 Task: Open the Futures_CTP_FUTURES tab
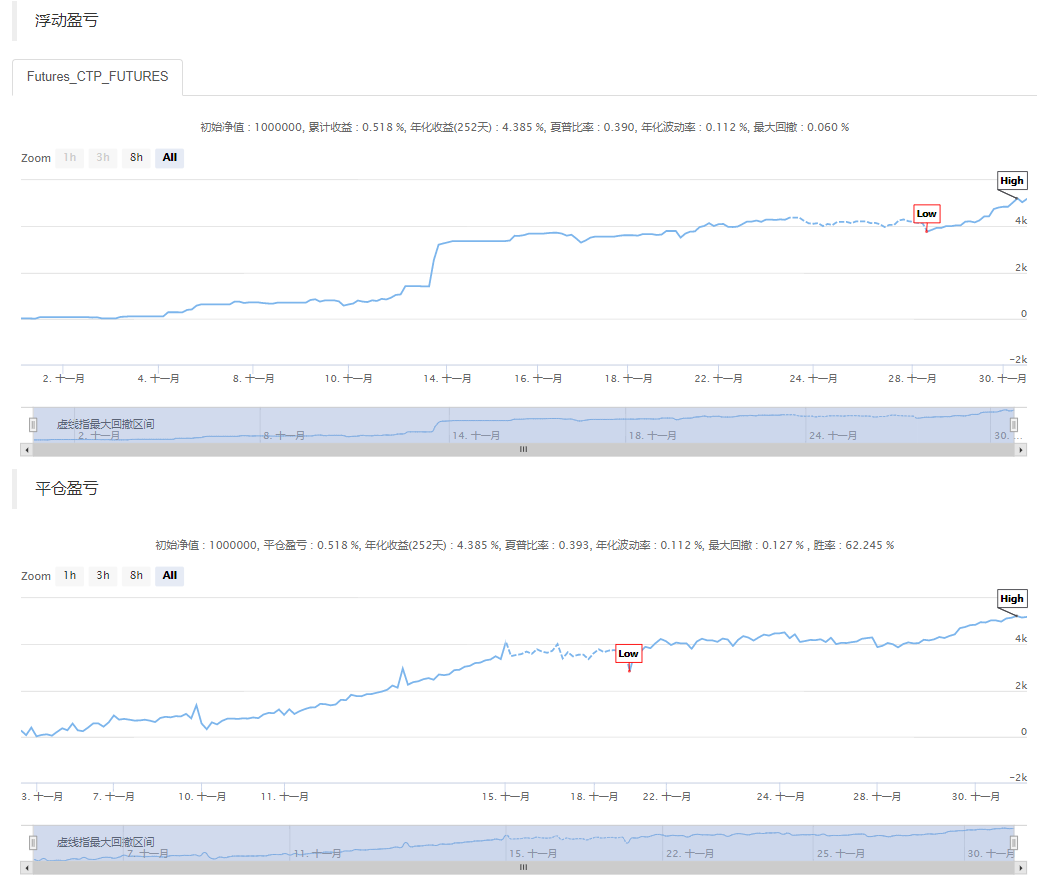(97, 77)
